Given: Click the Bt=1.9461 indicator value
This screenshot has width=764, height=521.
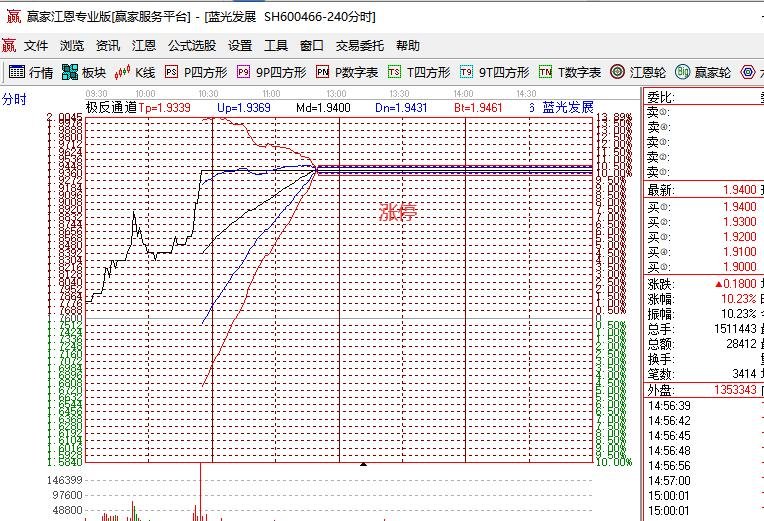Looking at the screenshot, I should click(478, 108).
